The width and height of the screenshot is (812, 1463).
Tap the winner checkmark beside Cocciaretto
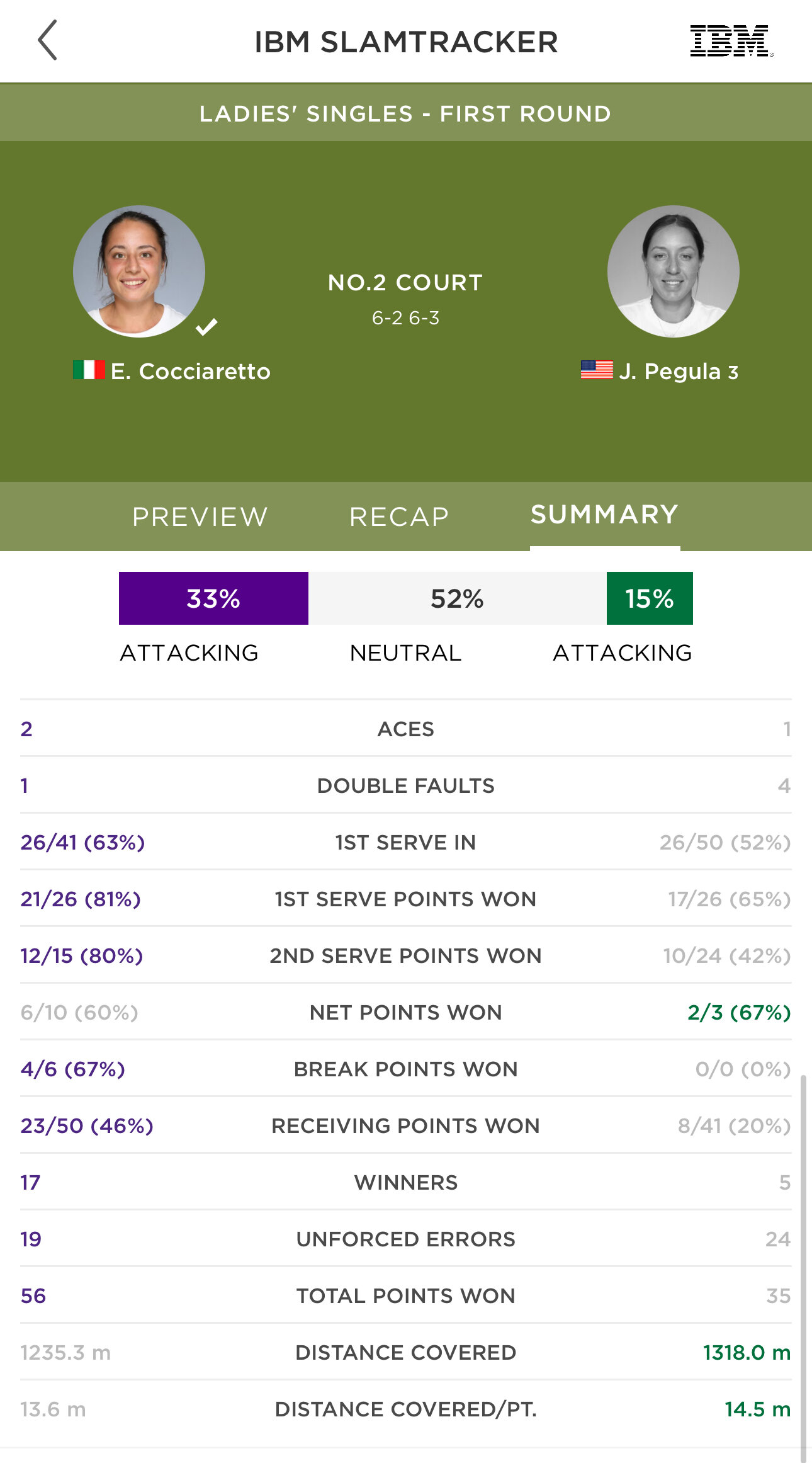pos(206,327)
